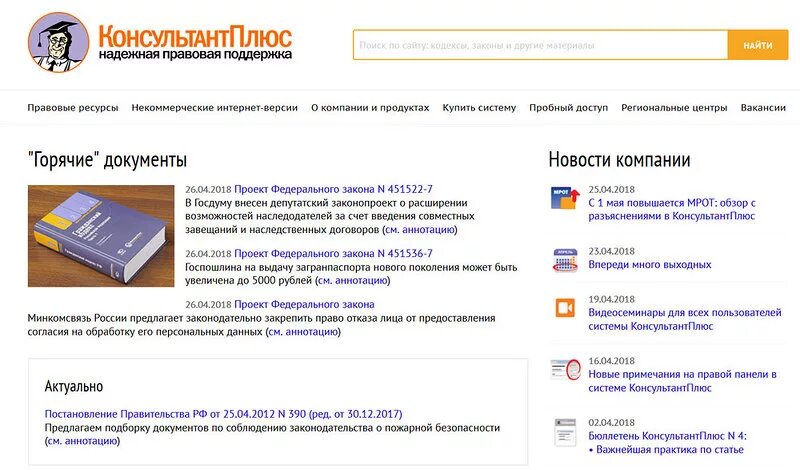
Task: Open Некоммерческие интернет-версии menu item
Action: click(x=215, y=108)
